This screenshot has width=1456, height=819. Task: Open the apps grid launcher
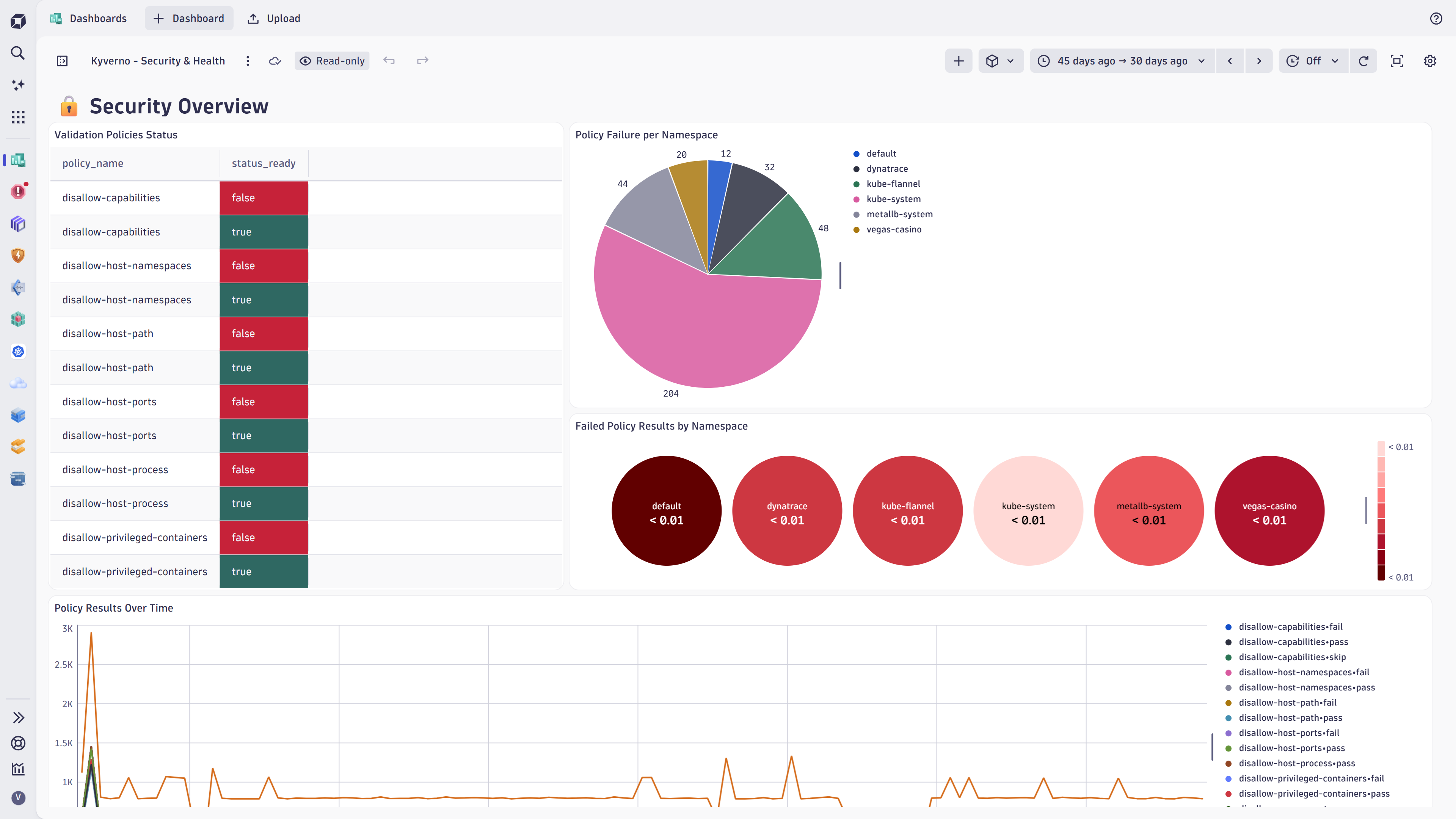(18, 117)
